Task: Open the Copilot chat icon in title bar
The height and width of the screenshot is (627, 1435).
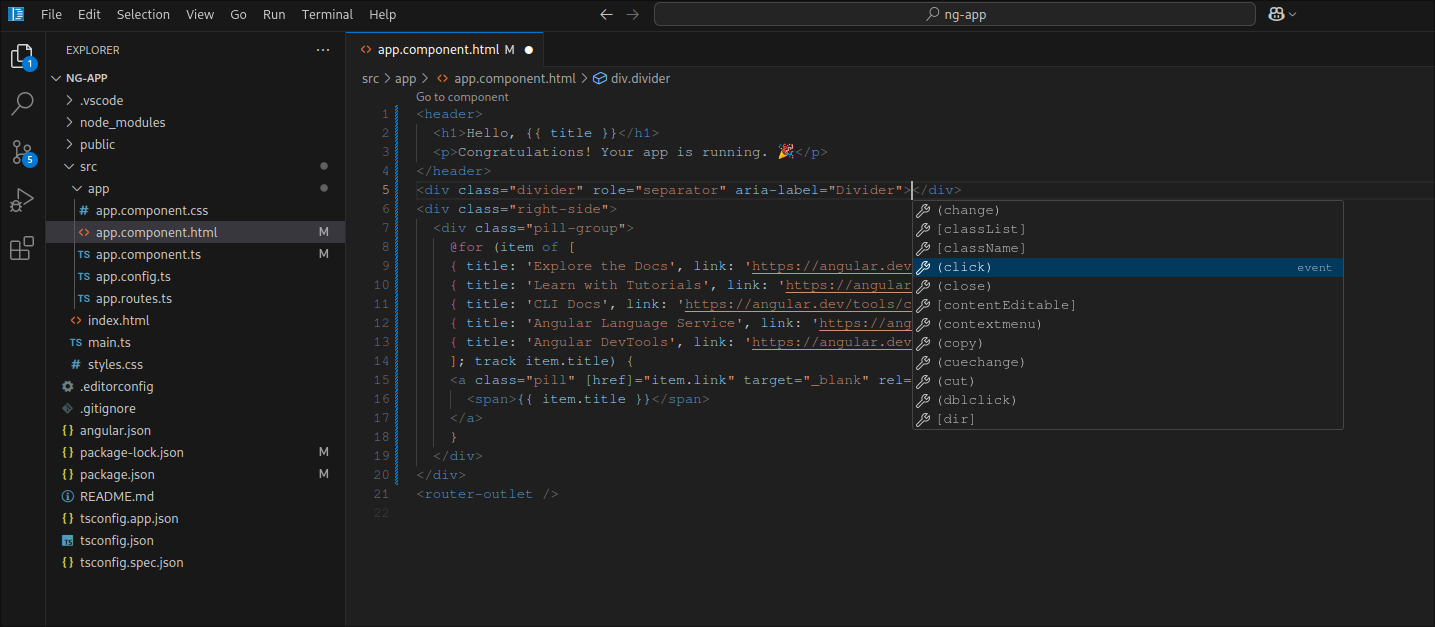Action: 1276,14
